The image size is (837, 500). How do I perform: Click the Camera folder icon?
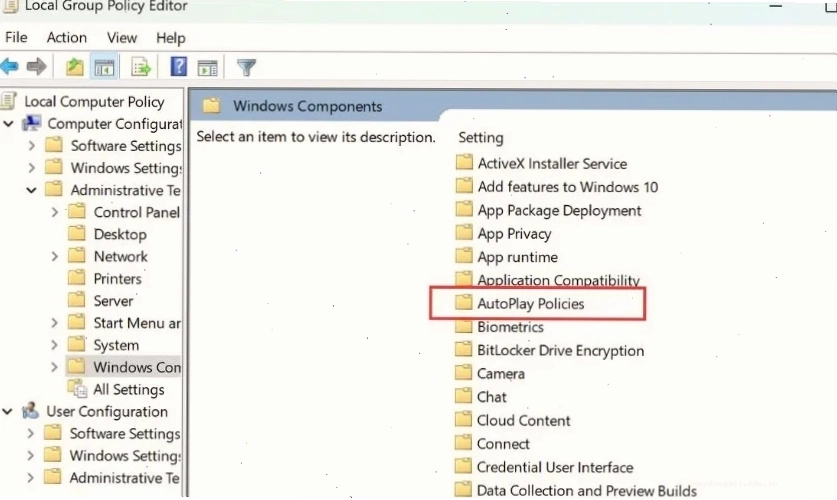point(464,373)
